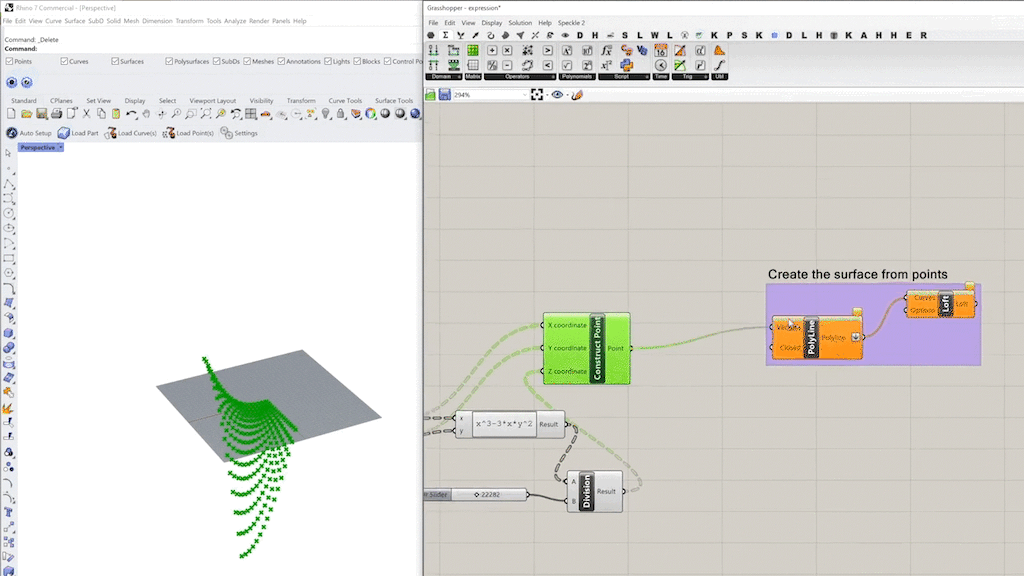The width and height of the screenshot is (1024, 576).
Task: Click the Larger Than operator icon
Action: (x=548, y=50)
